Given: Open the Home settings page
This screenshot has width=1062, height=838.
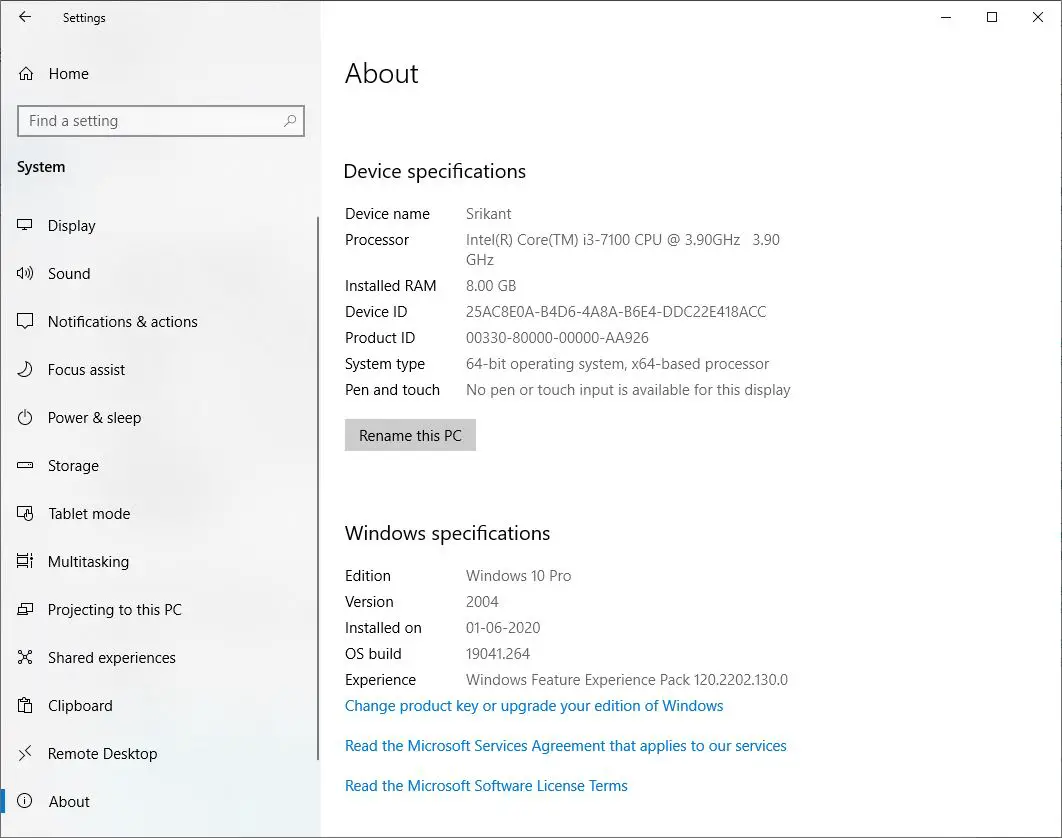Looking at the screenshot, I should click(161, 74).
